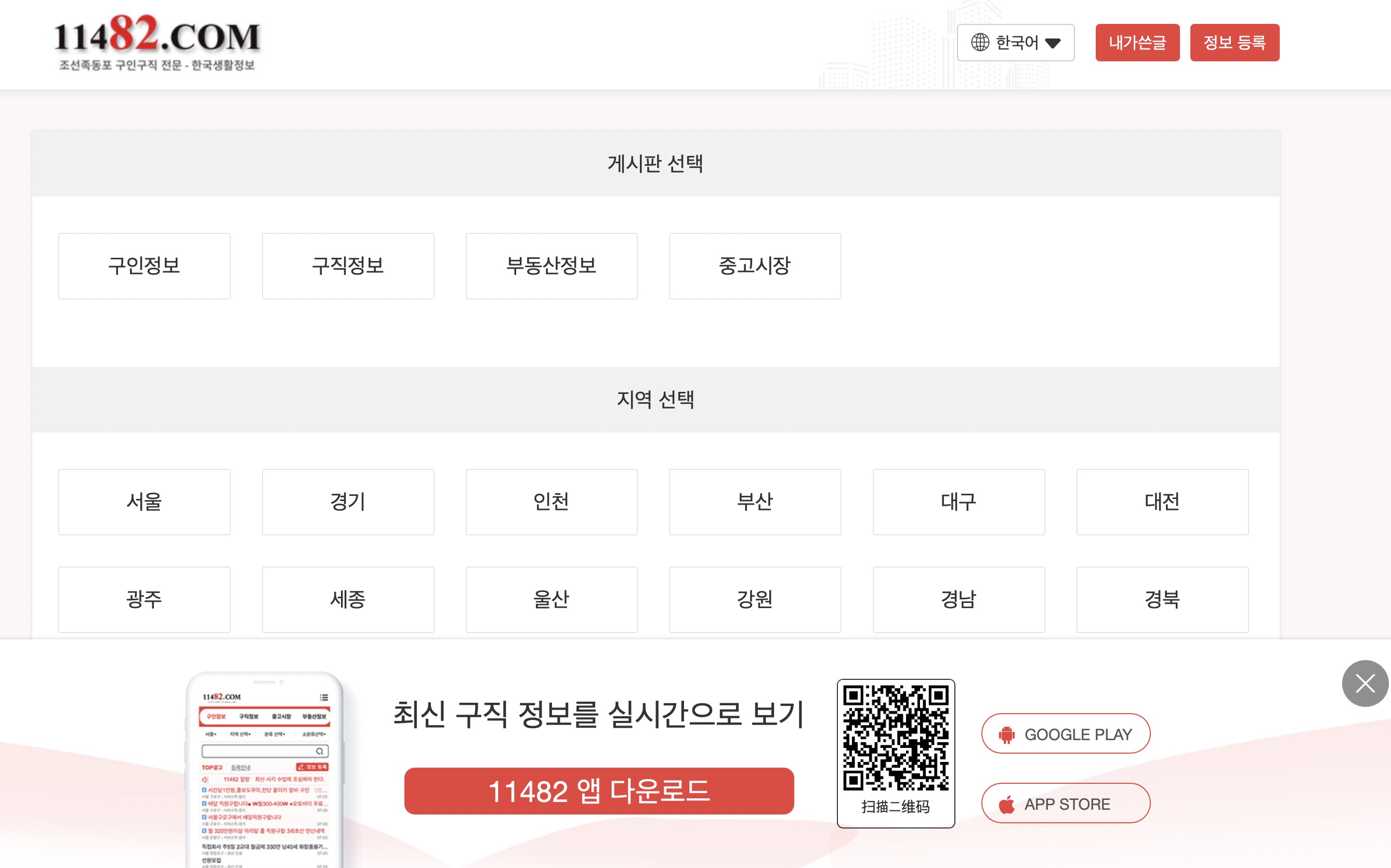Screen dimensions: 1391x868
Task: Select the 서울 region
Action: tap(143, 502)
